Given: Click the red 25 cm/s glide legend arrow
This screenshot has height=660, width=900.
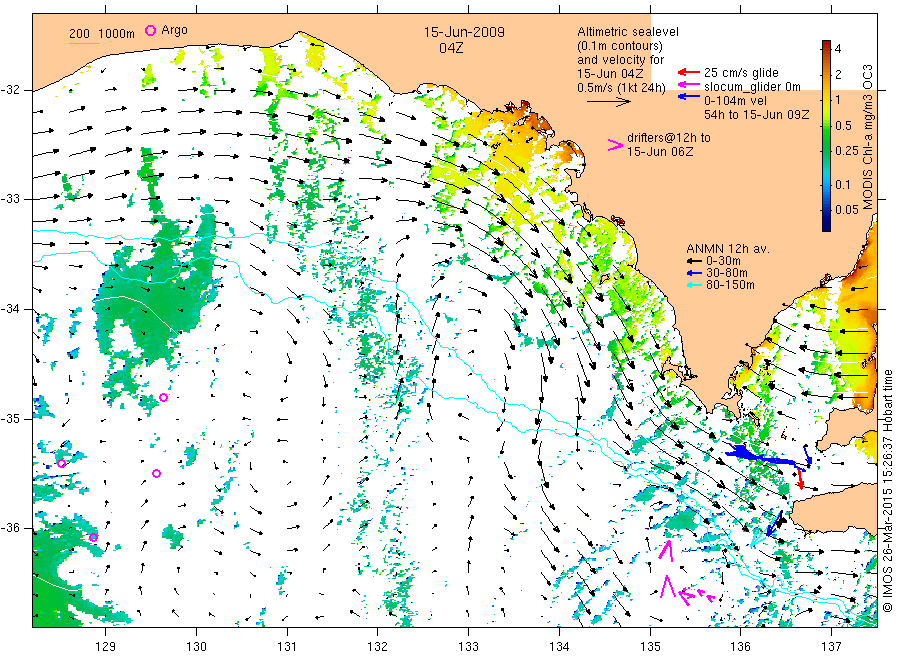Looking at the screenshot, I should point(689,72).
